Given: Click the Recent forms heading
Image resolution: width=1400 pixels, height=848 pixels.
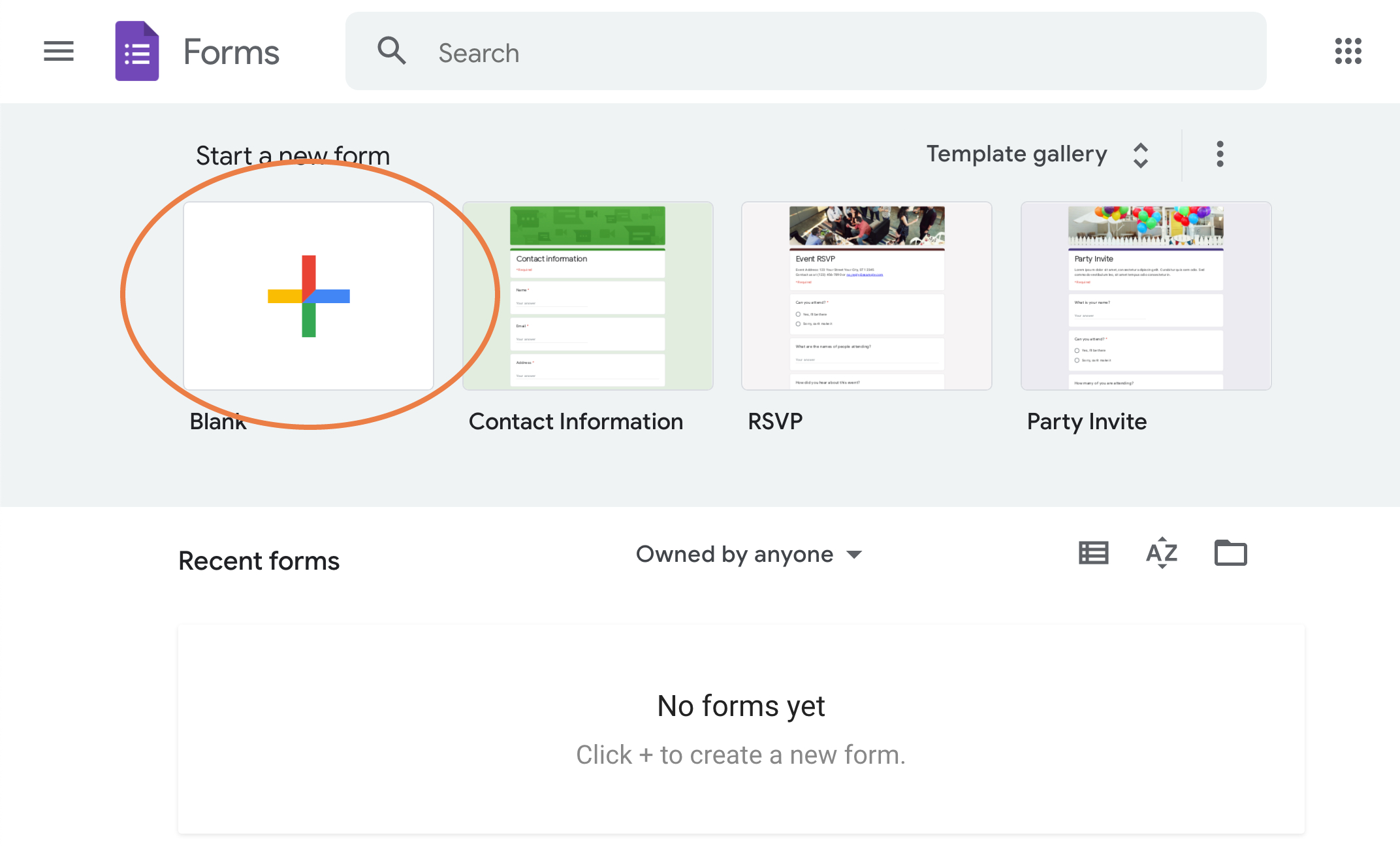Looking at the screenshot, I should pos(259,561).
